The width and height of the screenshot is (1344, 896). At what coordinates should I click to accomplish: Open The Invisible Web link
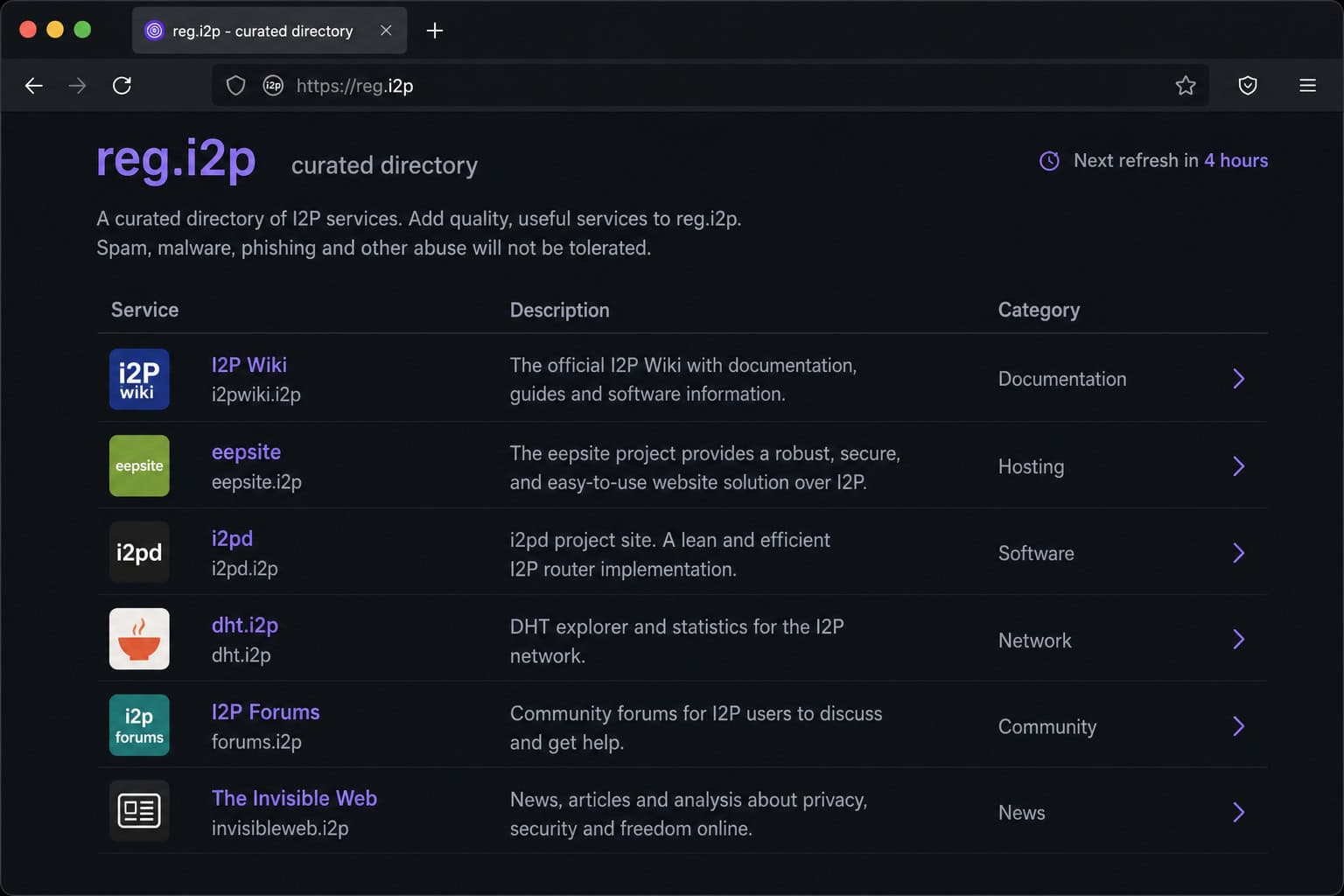(x=294, y=798)
